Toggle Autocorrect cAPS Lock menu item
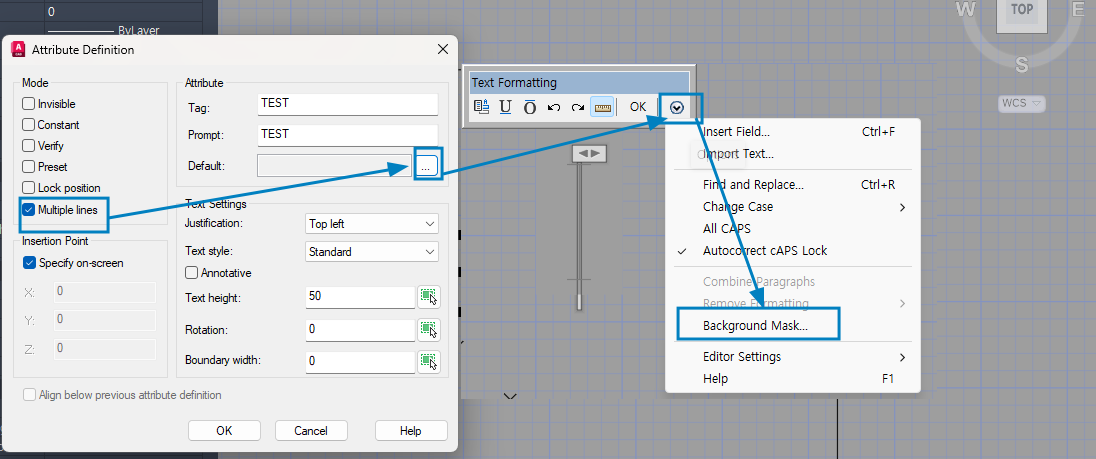1096x459 pixels. coord(793,250)
